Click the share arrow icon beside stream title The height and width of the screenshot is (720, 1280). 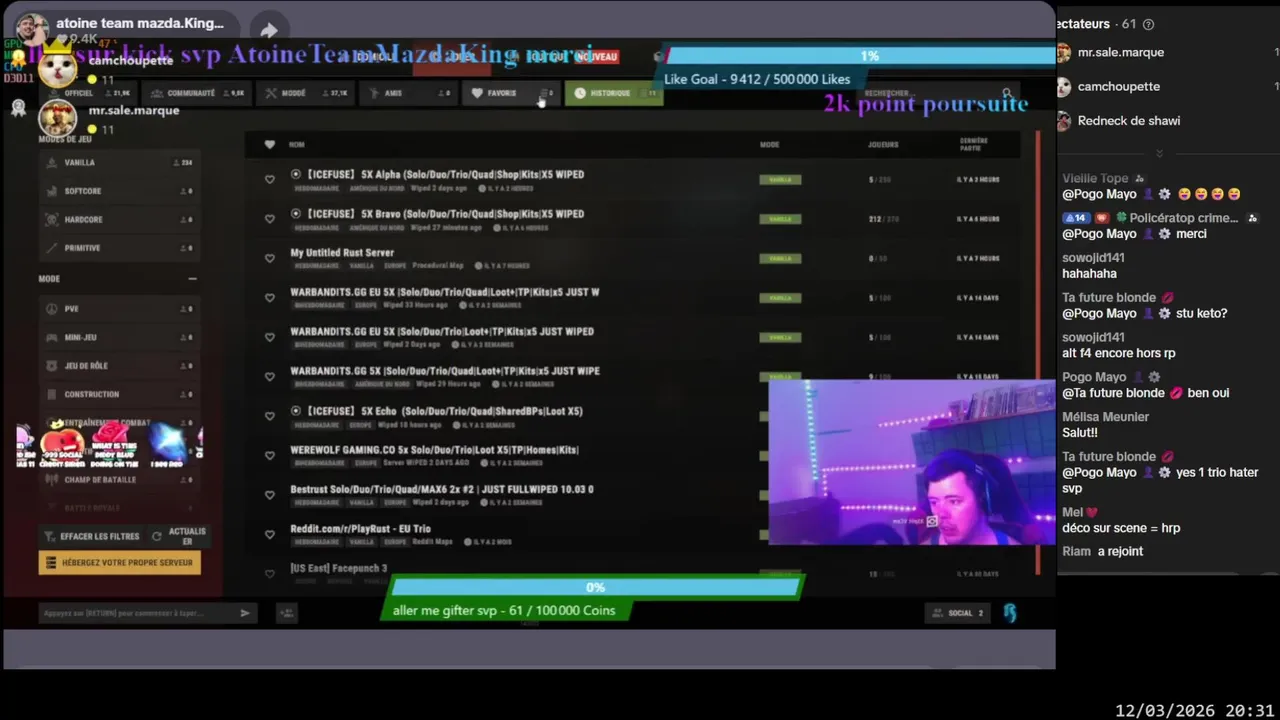point(269,30)
